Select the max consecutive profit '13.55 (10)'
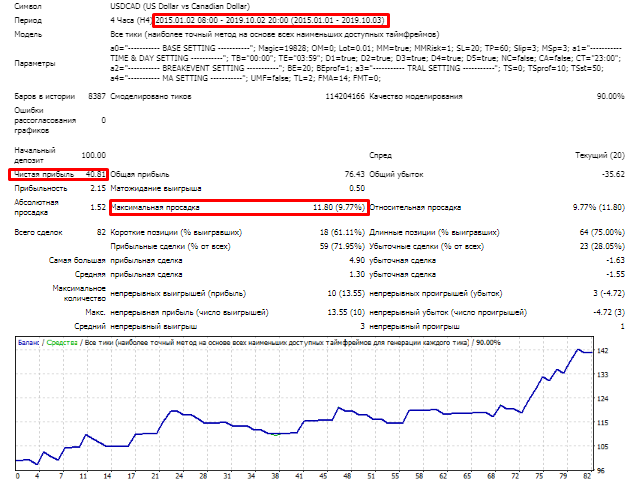This screenshot has height=480, width=640. click(346, 313)
